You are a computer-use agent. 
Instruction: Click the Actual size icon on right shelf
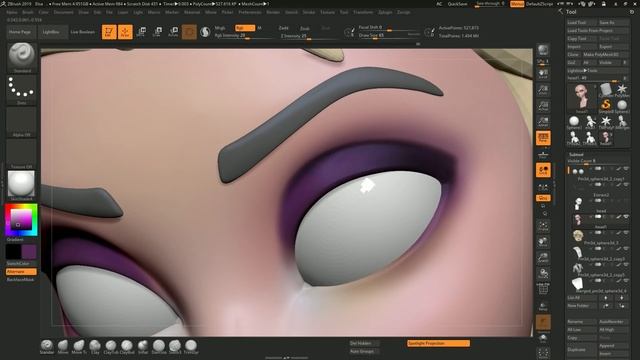tap(543, 106)
